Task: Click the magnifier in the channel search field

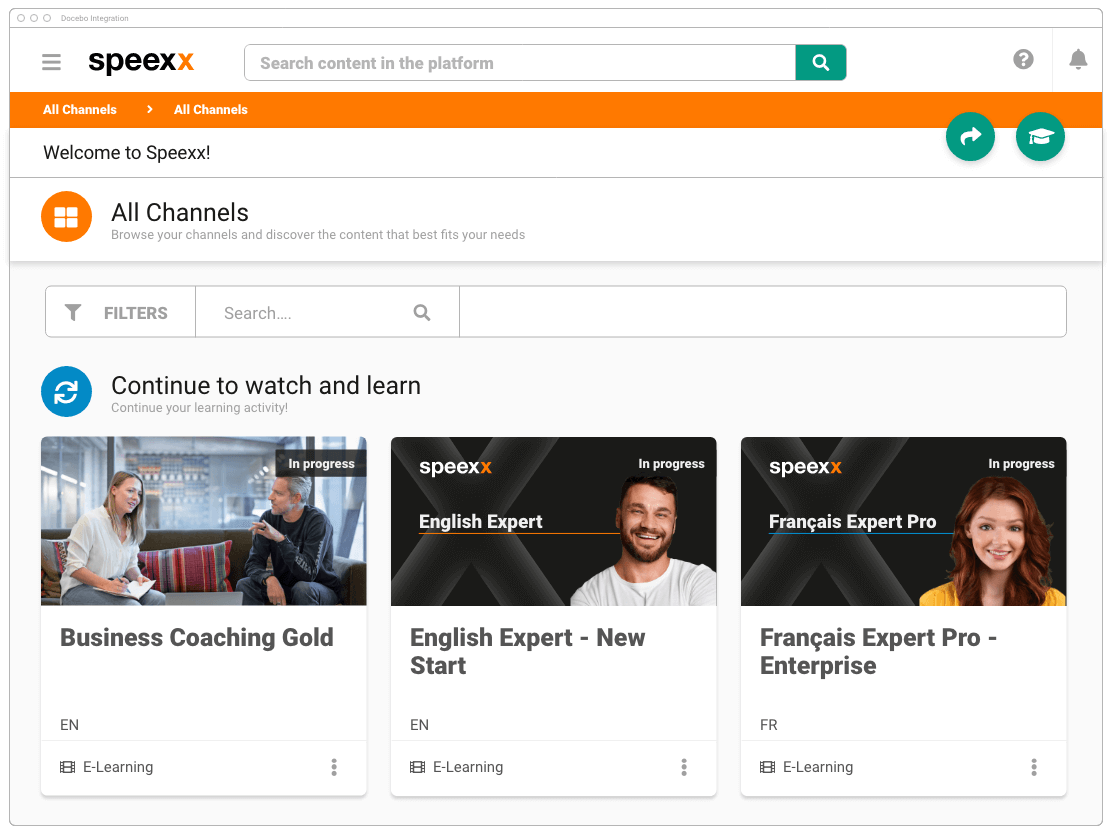Action: point(422,313)
